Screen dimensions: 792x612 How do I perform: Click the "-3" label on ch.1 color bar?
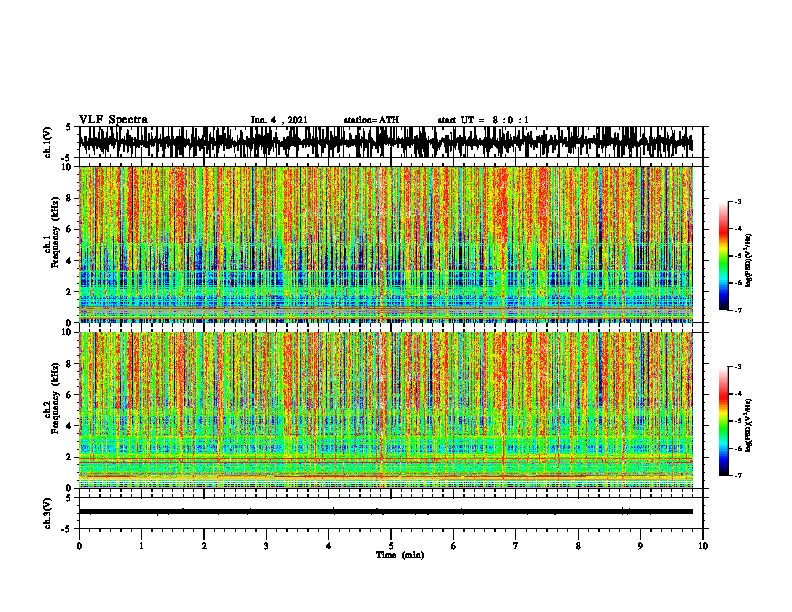point(738,202)
